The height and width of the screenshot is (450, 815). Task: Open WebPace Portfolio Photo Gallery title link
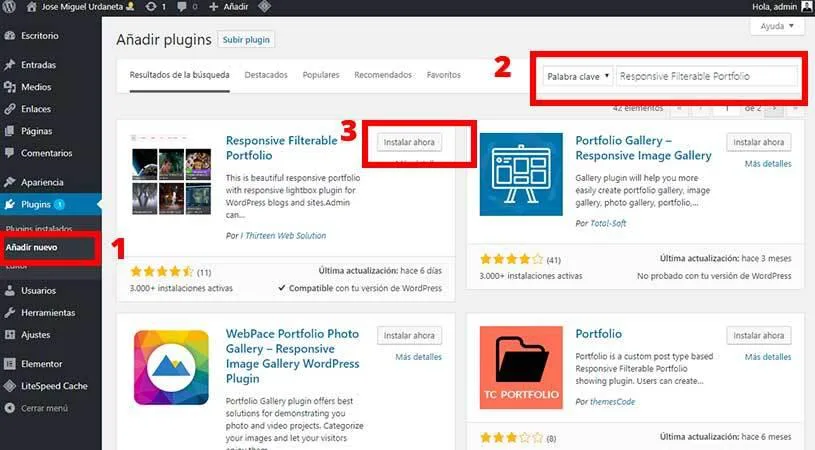292,356
